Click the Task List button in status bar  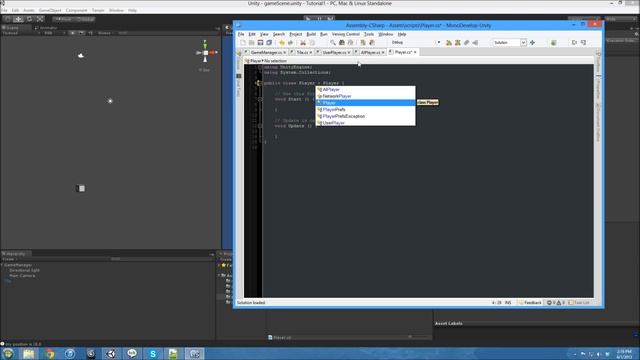579,302
